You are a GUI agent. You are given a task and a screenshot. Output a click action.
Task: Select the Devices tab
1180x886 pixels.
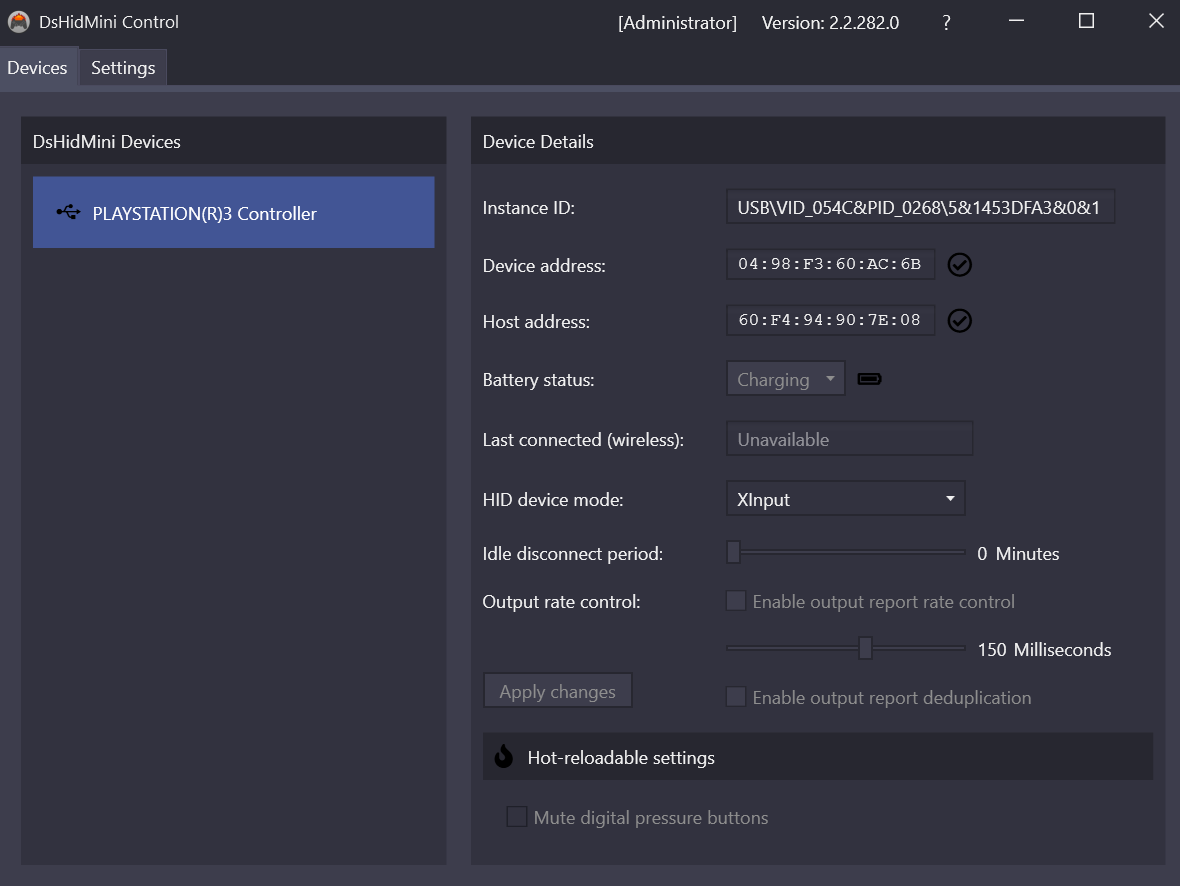38,67
